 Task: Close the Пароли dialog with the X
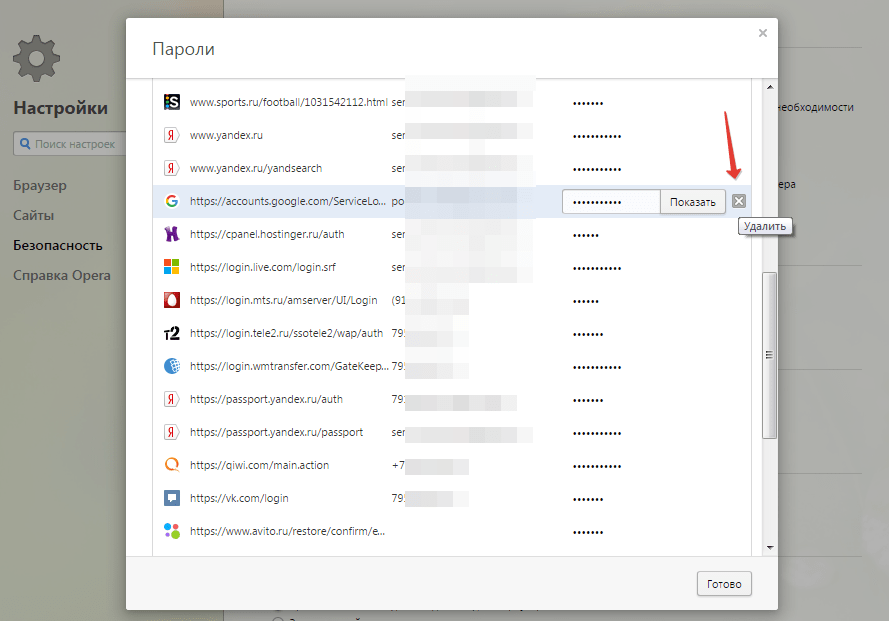click(x=763, y=33)
